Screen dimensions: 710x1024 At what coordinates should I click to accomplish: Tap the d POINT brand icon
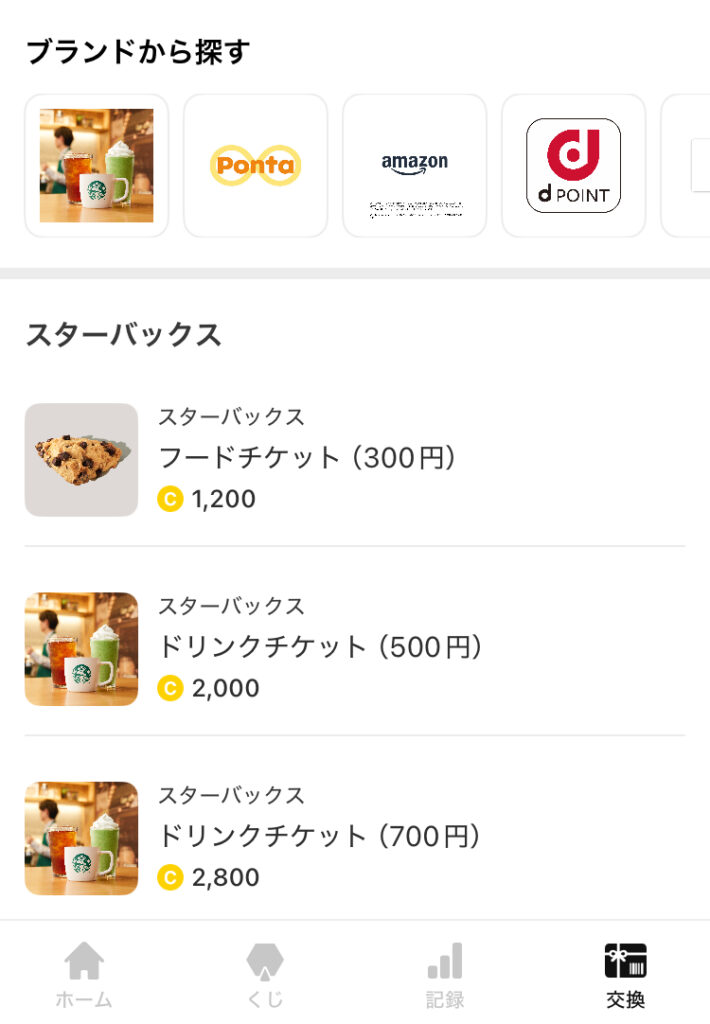[573, 166]
